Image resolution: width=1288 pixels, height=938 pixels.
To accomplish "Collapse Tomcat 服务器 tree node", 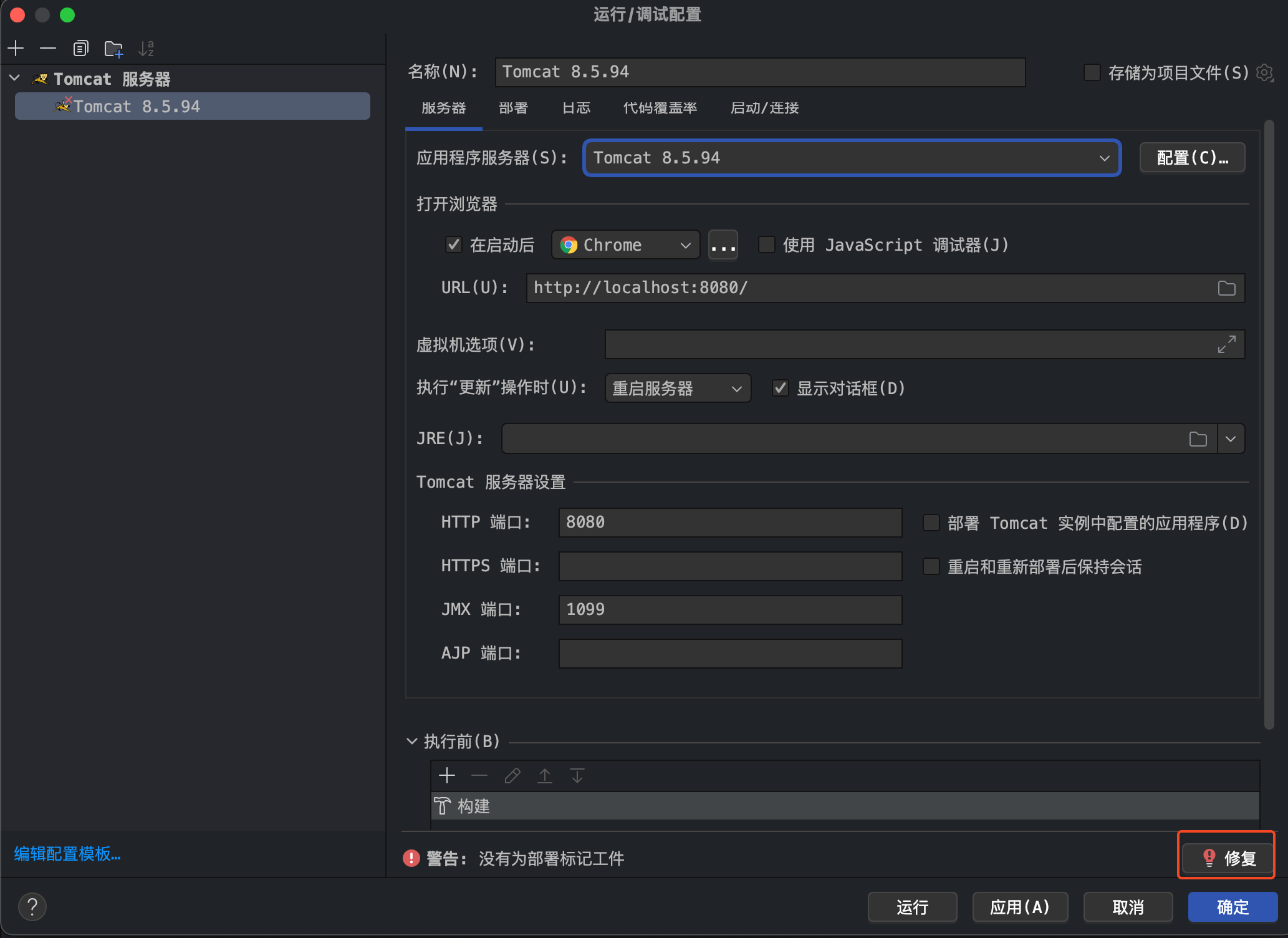I will click(15, 79).
